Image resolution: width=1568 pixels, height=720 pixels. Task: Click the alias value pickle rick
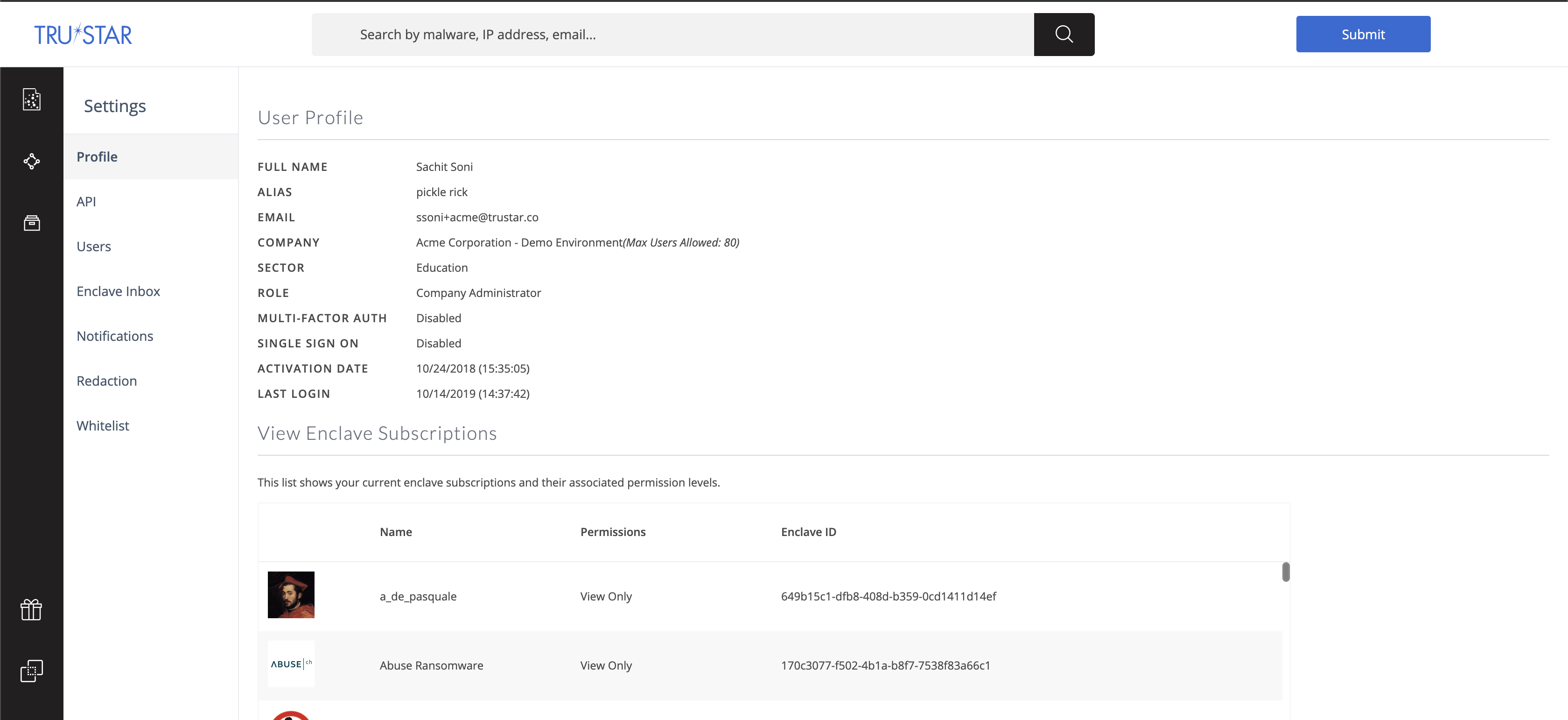[x=442, y=192]
